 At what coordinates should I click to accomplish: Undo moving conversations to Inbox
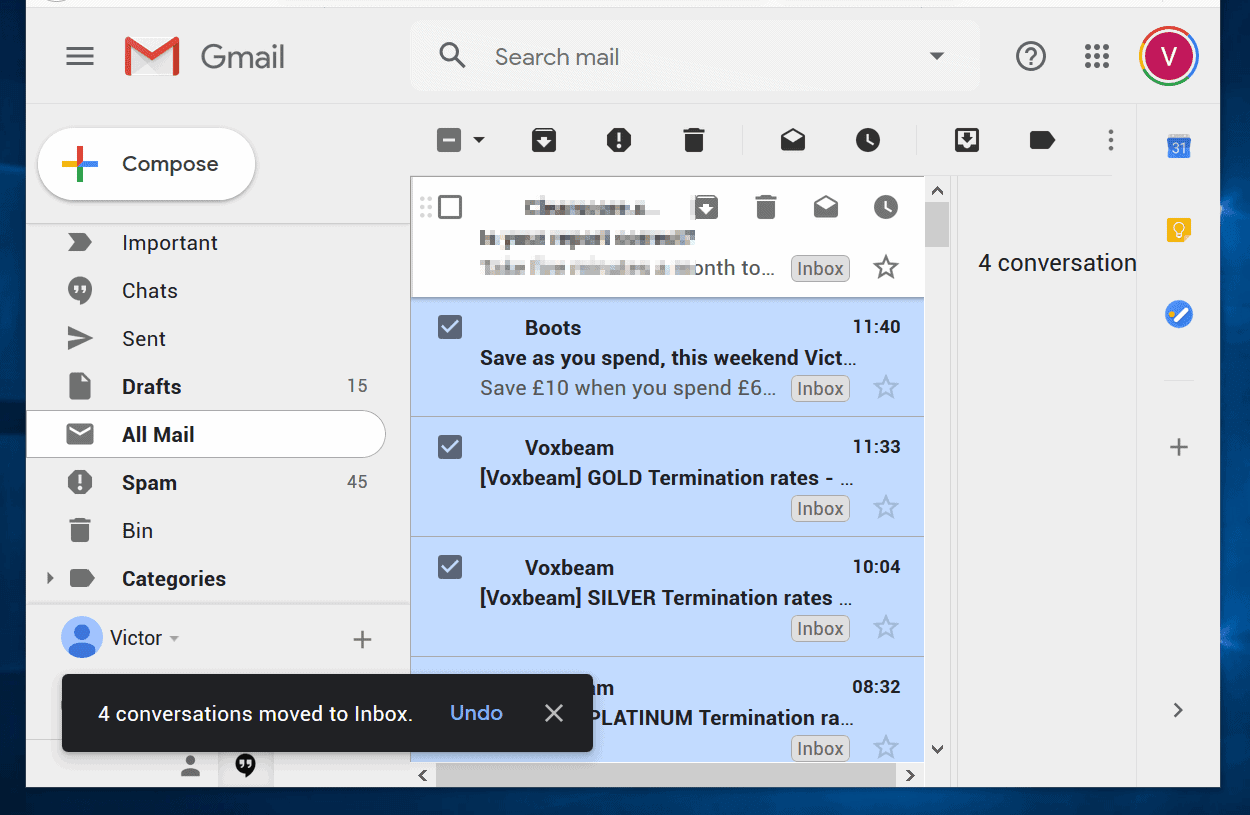[476, 713]
